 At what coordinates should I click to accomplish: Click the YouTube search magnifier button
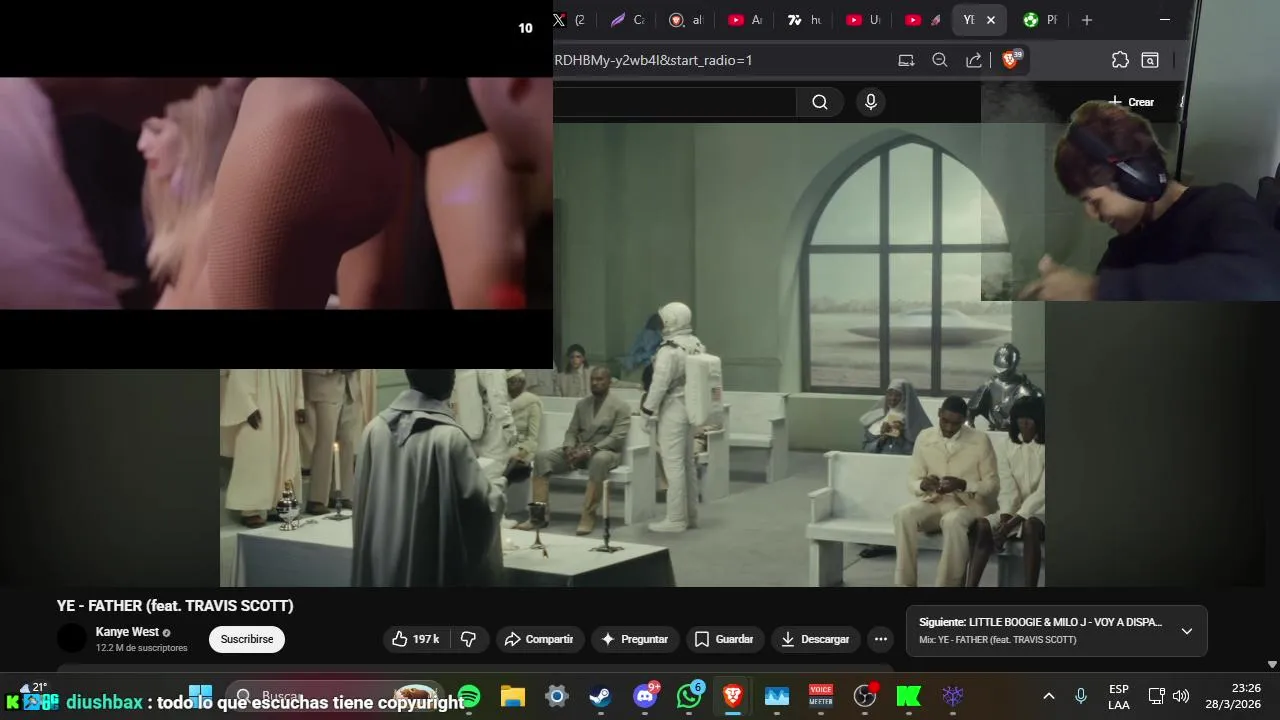click(x=820, y=102)
